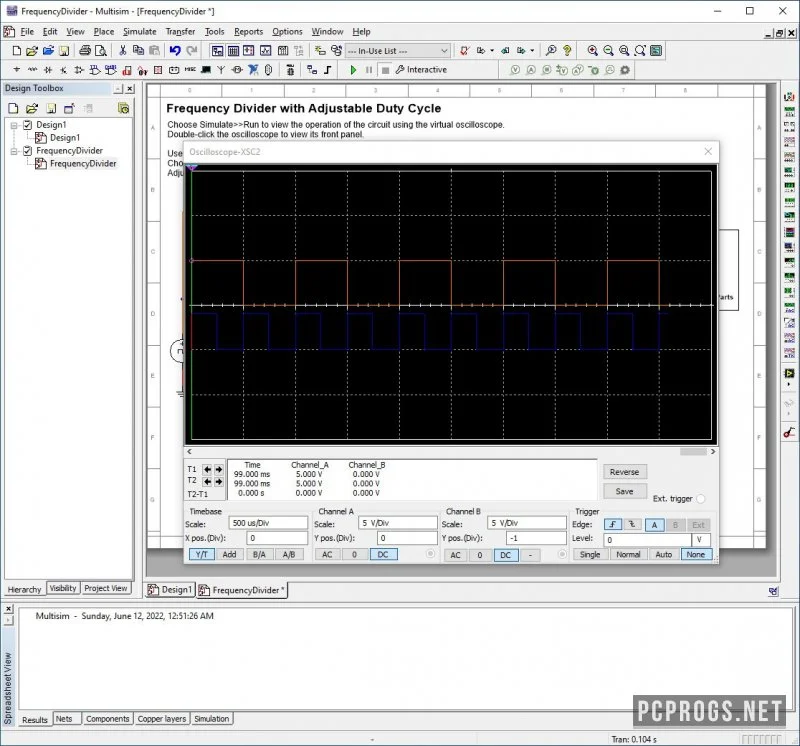Click T1 cursor right arrow
The height and width of the screenshot is (746, 800).
[218, 469]
